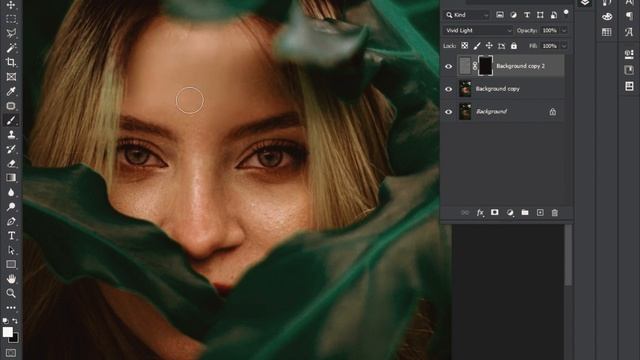640x360 pixels.
Task: Select the Brush tool
Action: tap(11, 120)
